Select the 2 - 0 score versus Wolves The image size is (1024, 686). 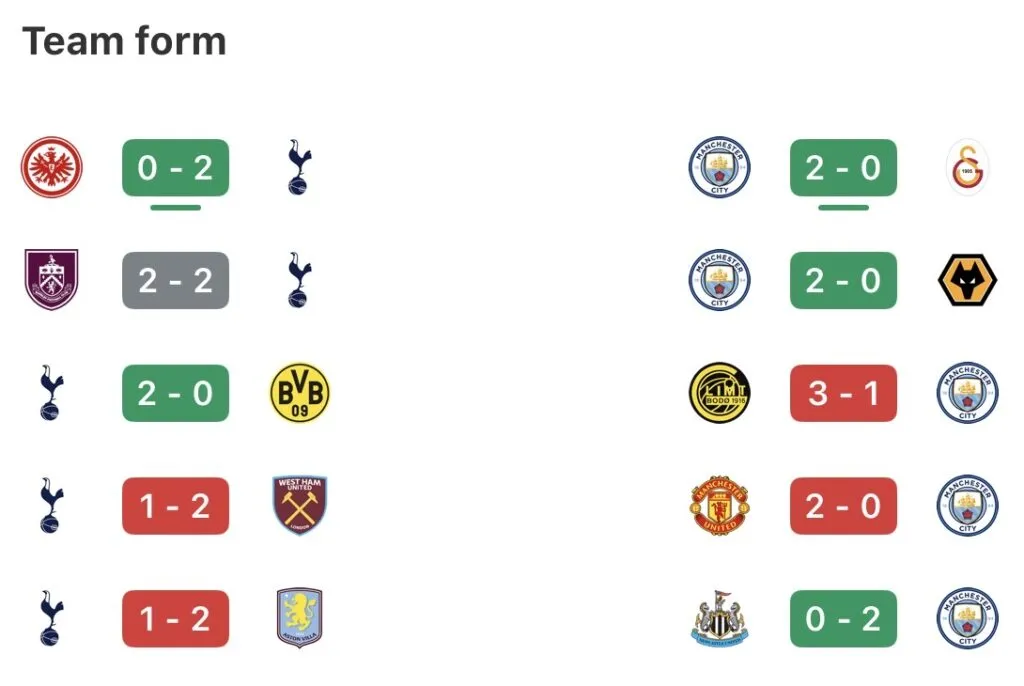click(x=843, y=280)
